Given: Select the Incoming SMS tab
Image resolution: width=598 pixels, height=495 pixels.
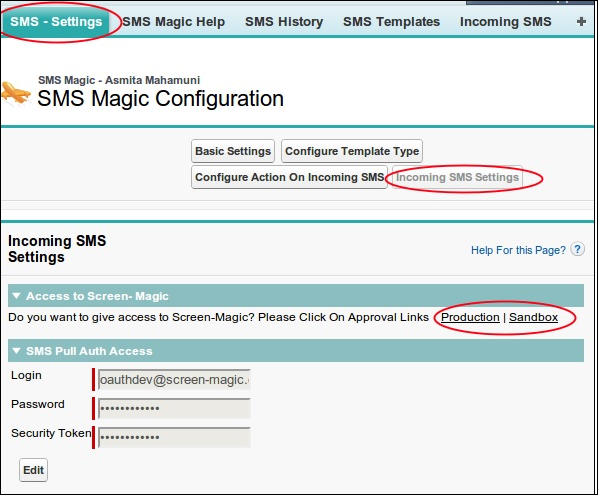Looking at the screenshot, I should pos(505,22).
